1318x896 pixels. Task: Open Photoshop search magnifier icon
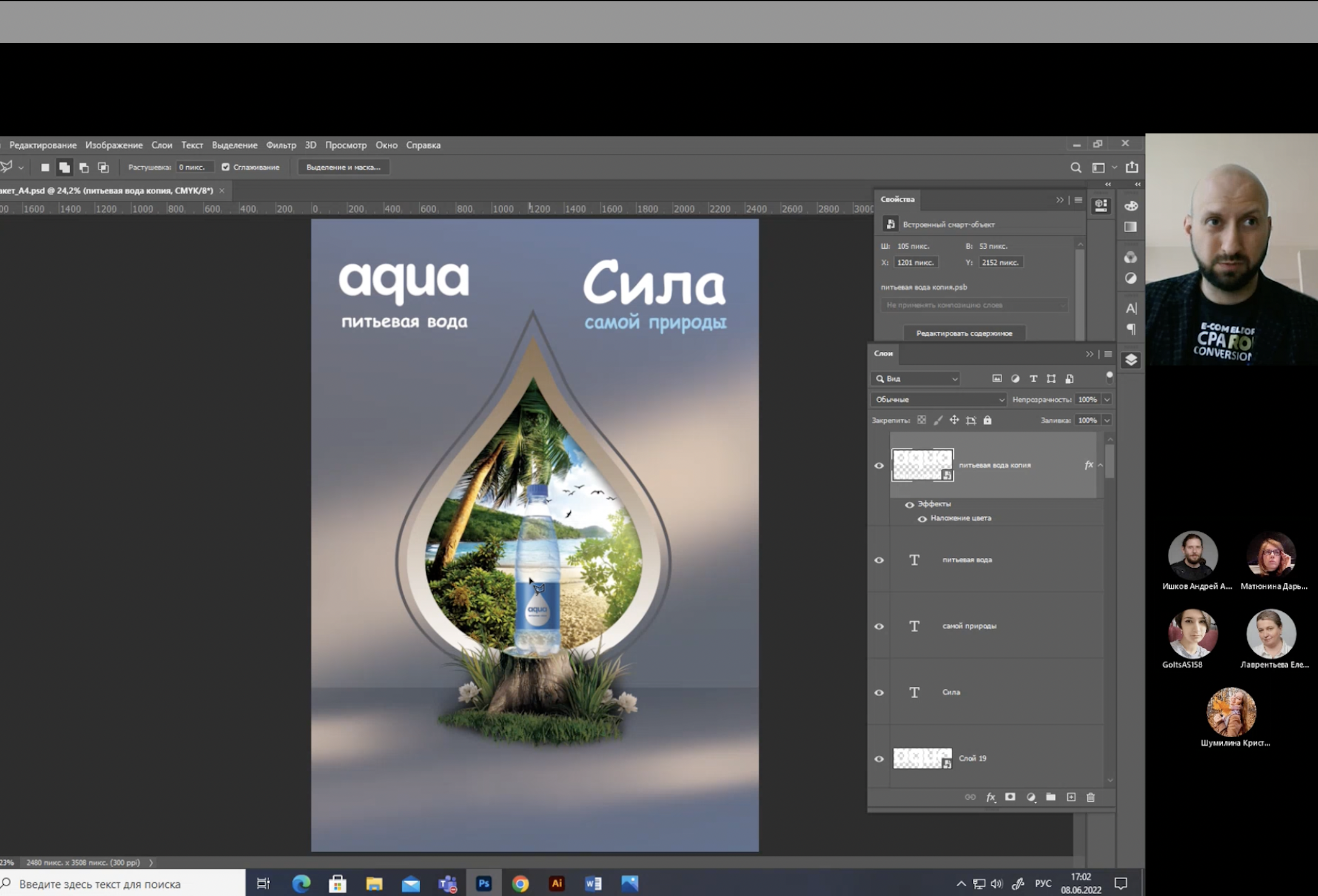1075,168
